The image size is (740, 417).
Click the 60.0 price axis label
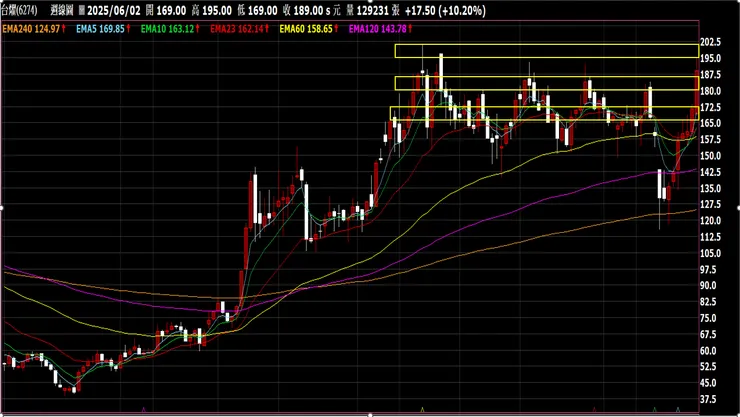(x=708, y=351)
